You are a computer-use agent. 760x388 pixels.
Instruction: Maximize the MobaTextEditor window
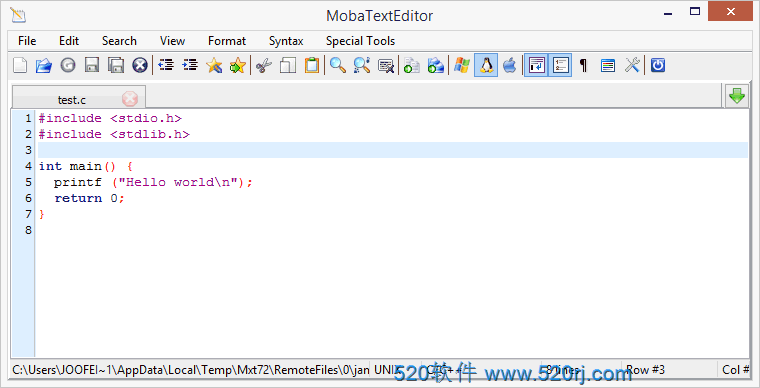tap(695, 11)
